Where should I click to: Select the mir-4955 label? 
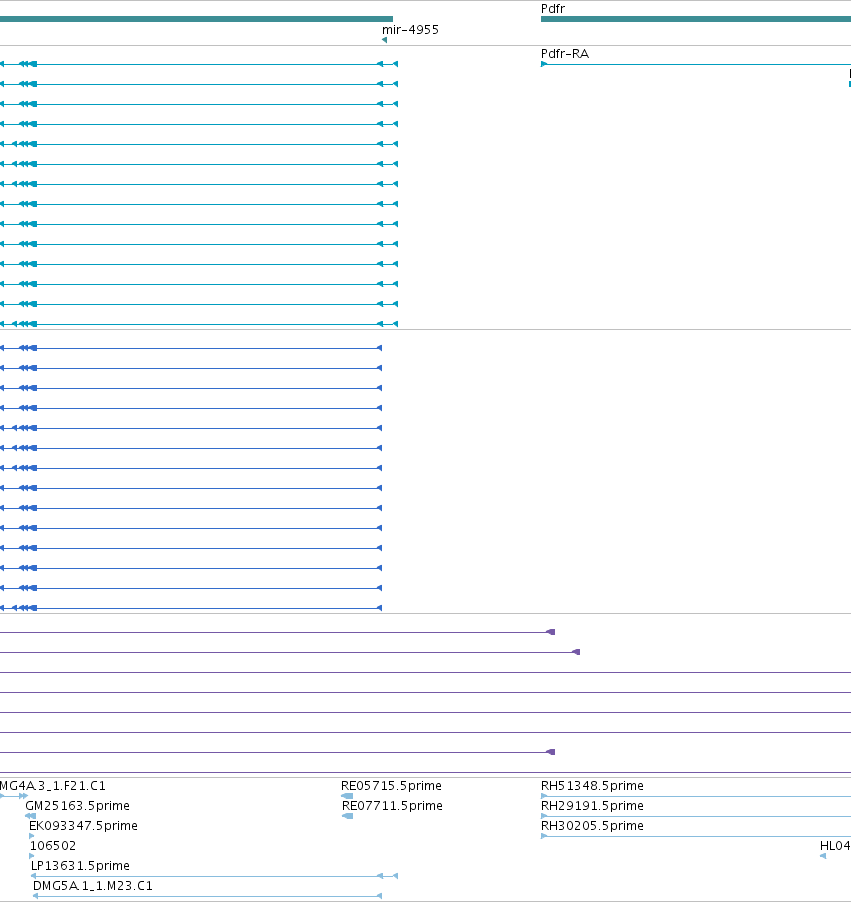(x=410, y=30)
